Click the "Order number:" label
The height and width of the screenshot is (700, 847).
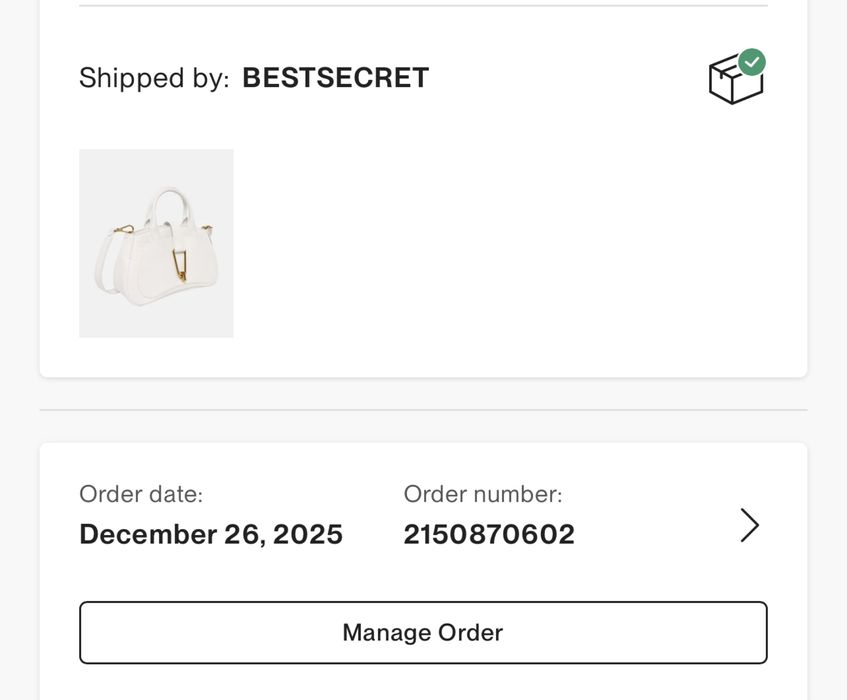tap(483, 494)
